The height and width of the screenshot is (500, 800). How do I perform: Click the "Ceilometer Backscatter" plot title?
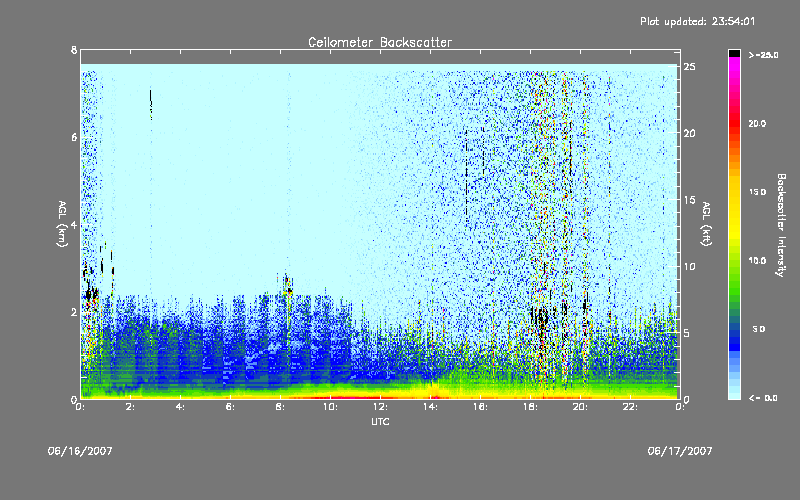[380, 42]
